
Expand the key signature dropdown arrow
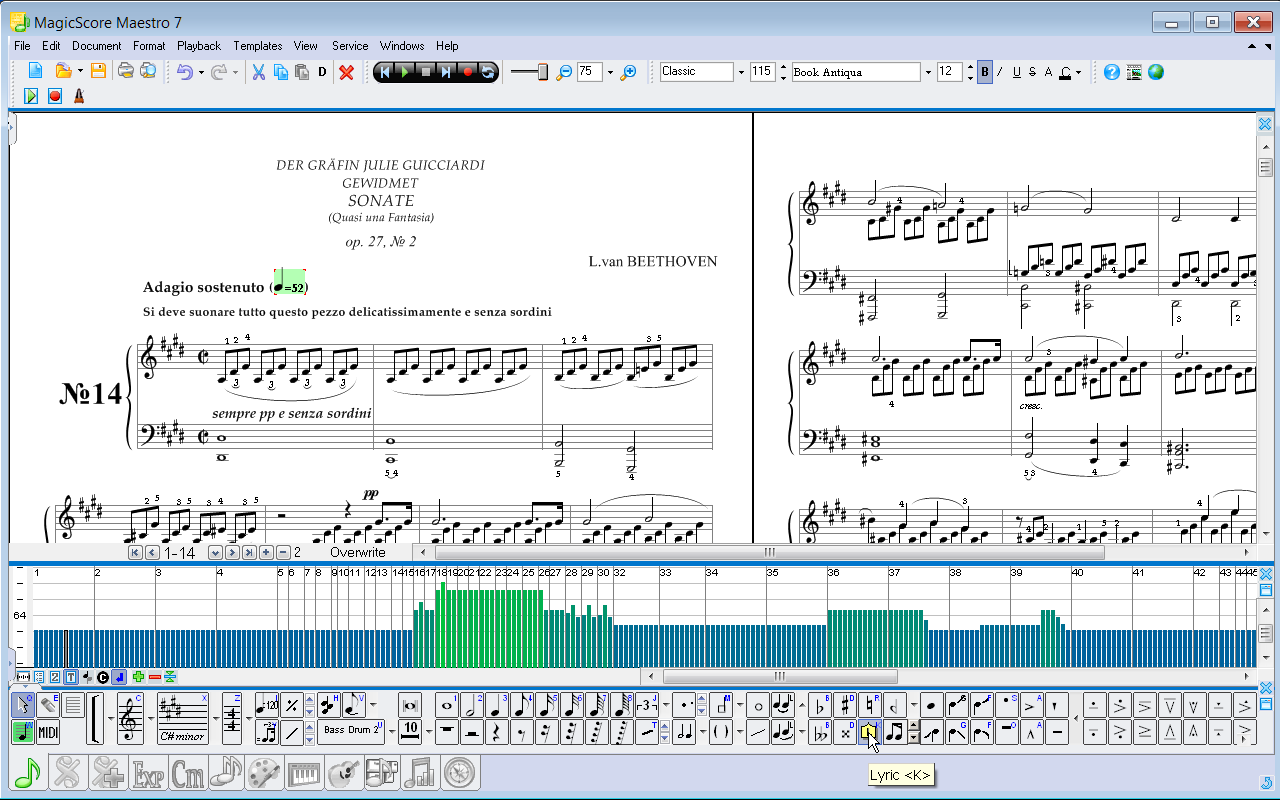coord(215,719)
